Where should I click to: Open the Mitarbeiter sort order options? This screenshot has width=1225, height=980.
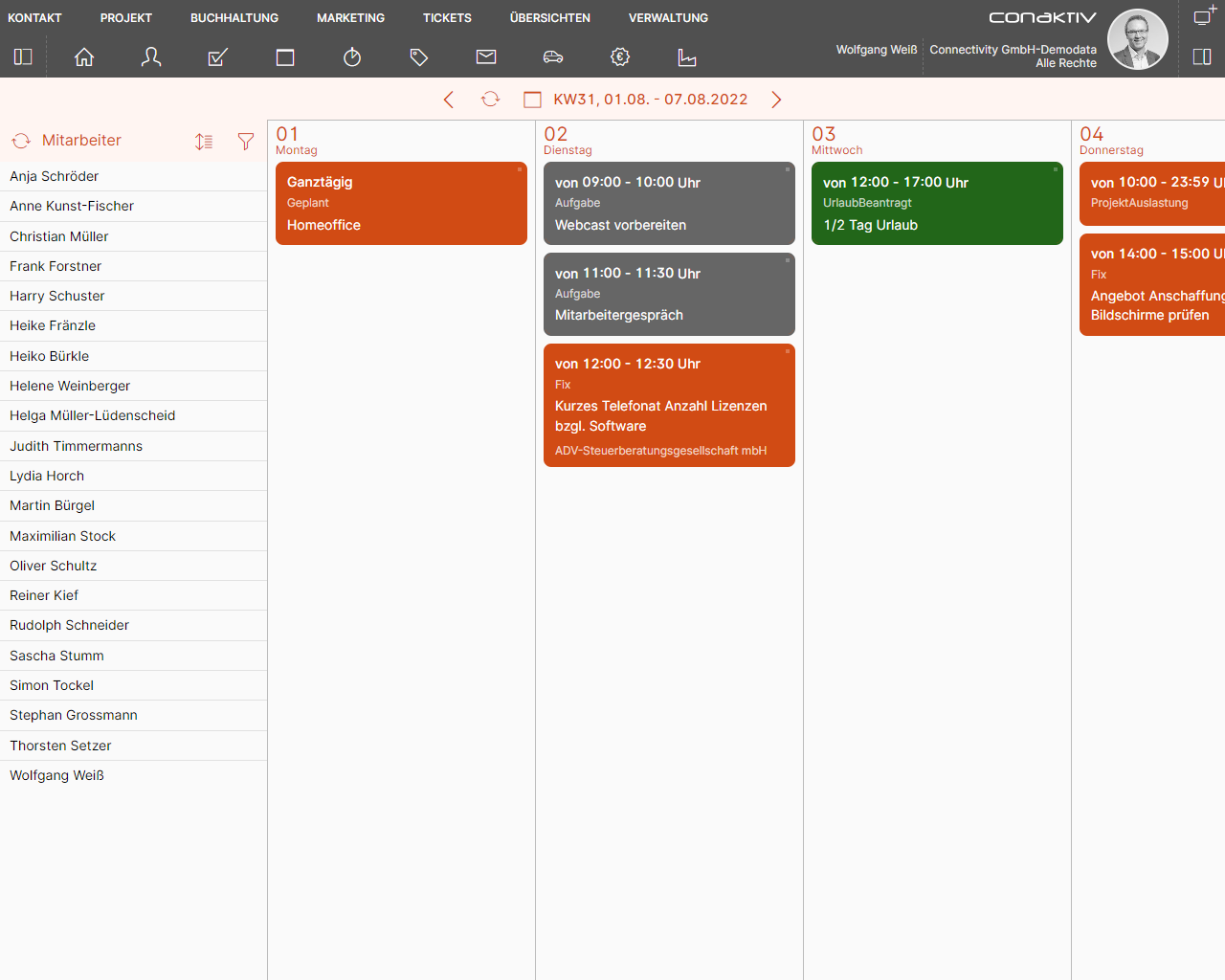point(204,142)
